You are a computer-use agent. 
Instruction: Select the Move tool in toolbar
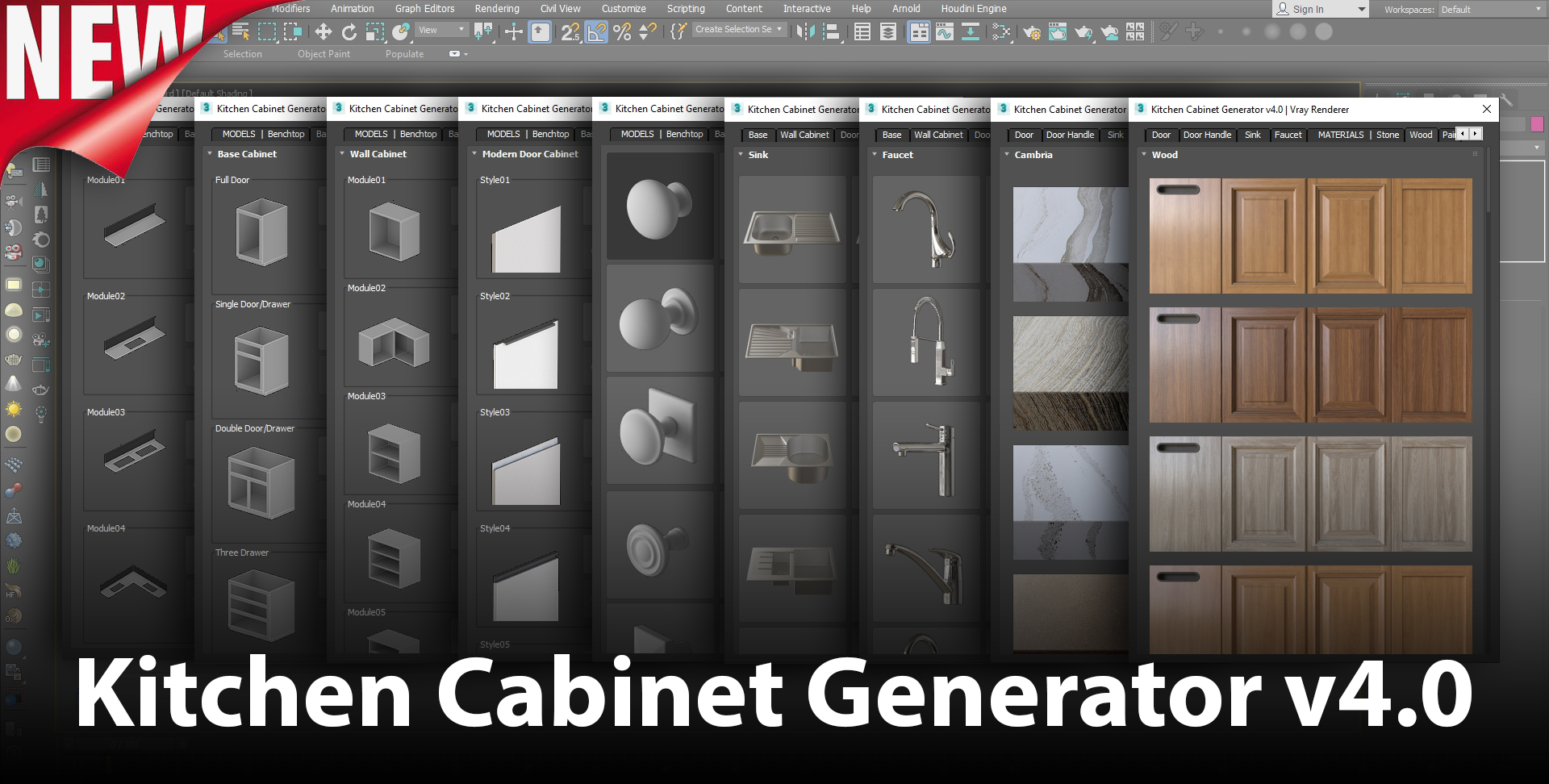[x=324, y=31]
